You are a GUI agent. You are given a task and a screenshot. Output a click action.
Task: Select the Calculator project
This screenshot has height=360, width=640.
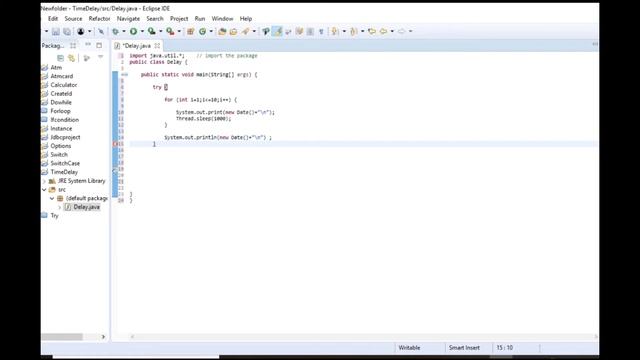point(64,85)
